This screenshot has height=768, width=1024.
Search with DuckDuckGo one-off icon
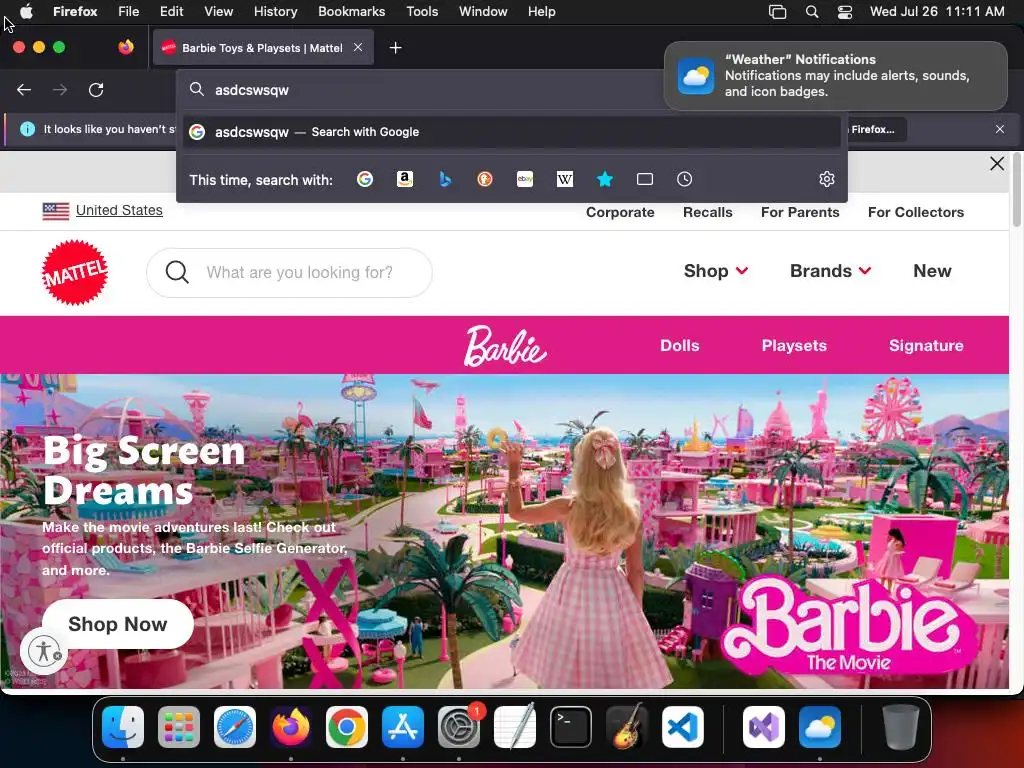[x=485, y=179]
